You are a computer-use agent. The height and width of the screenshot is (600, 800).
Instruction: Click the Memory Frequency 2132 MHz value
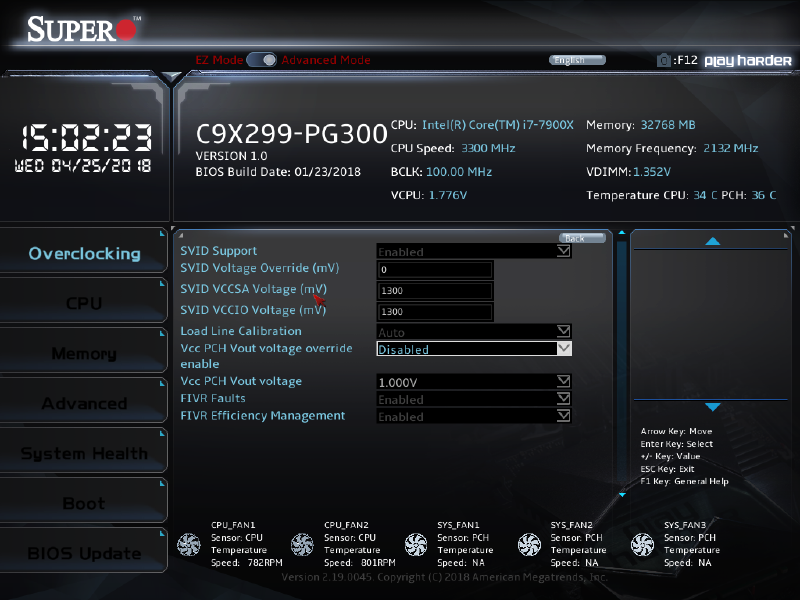pos(731,148)
